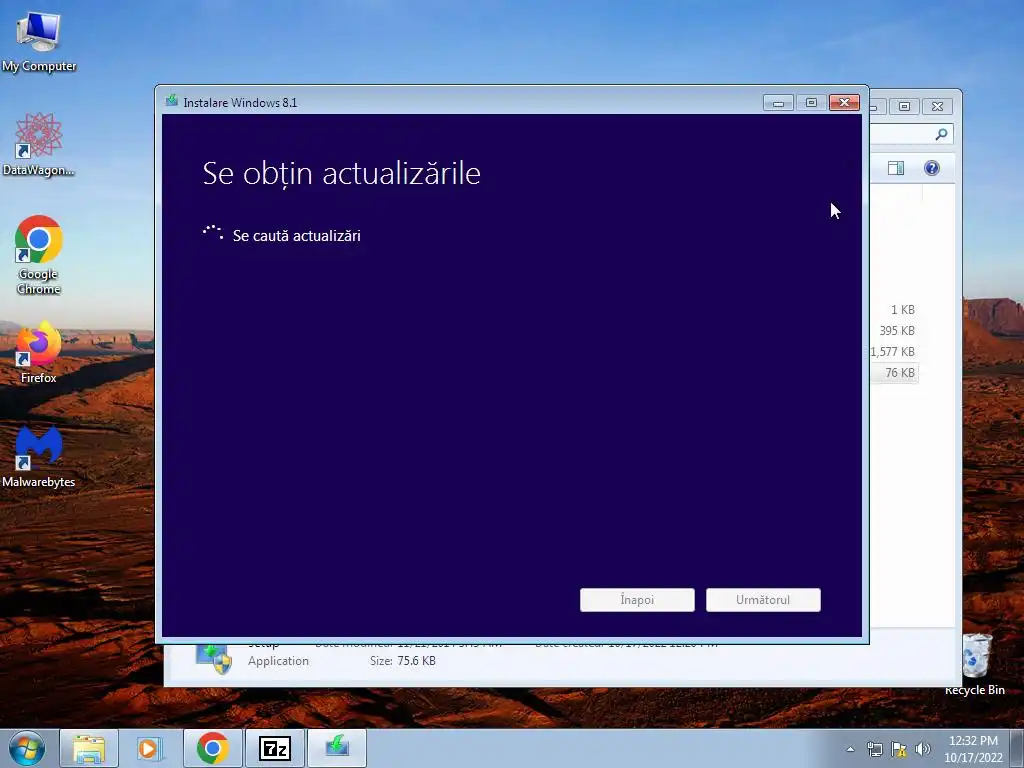Open Explorer help question mark icon
The image size is (1024, 768).
pyautogui.click(x=932, y=168)
